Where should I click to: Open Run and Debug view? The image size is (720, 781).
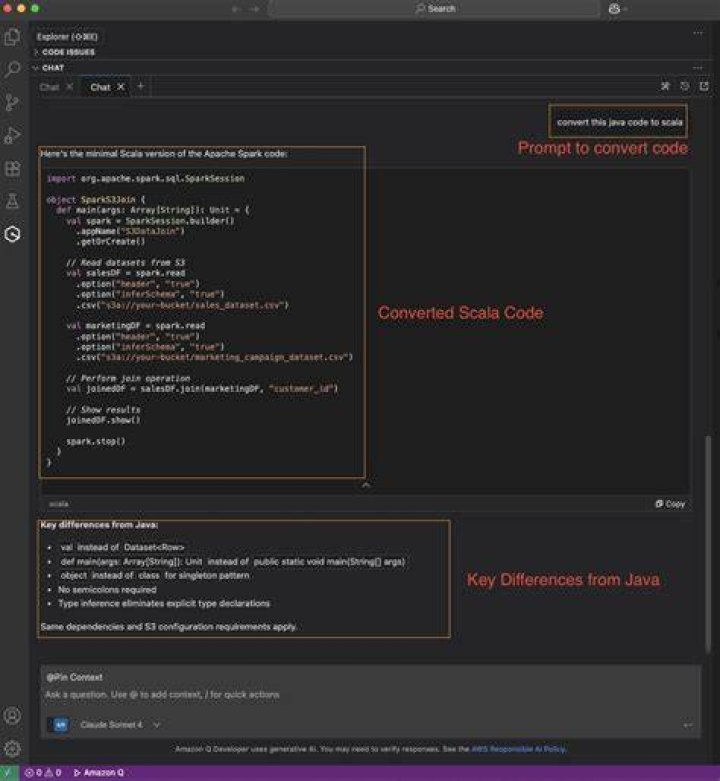12,135
